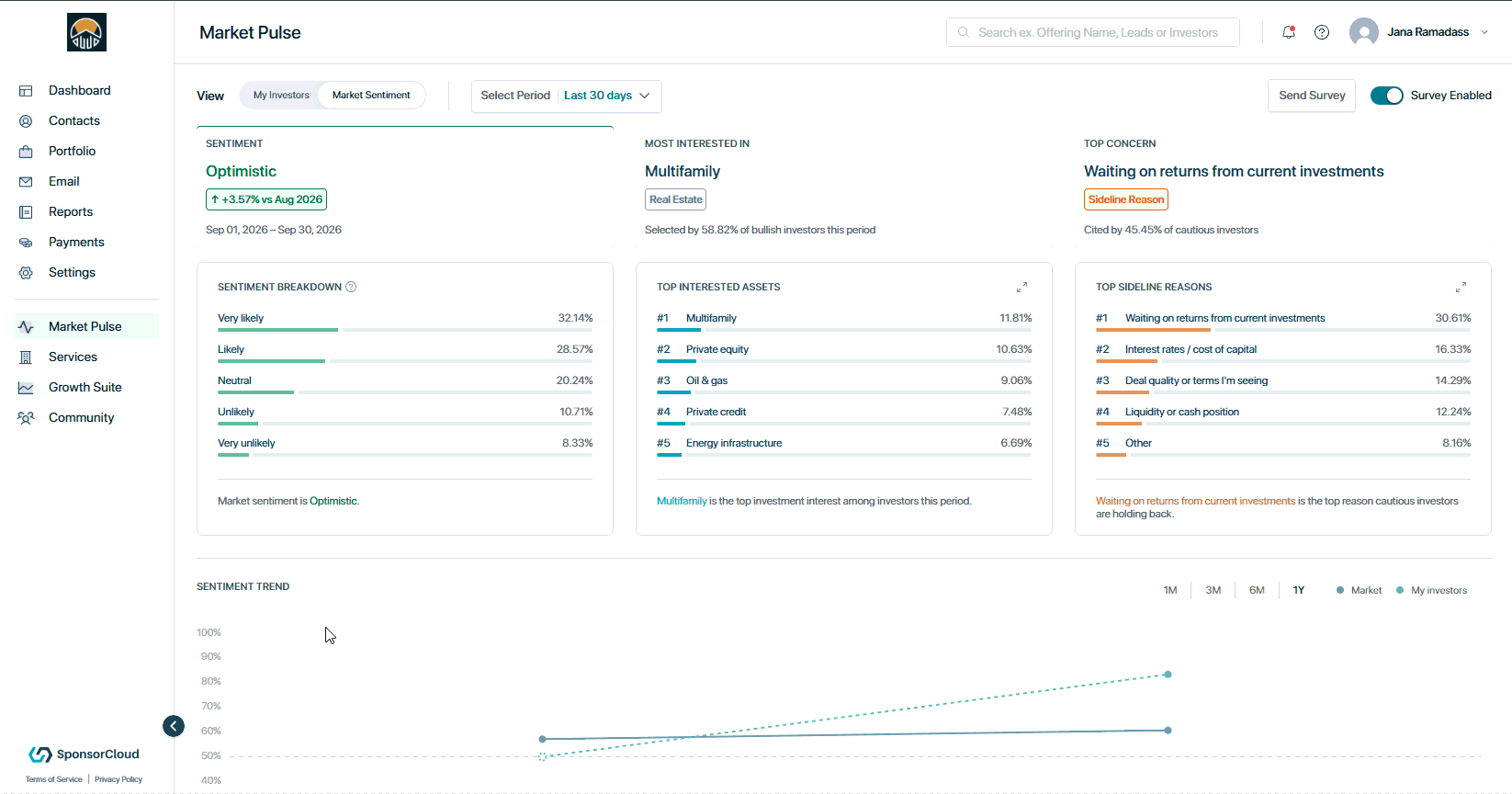
Task: Select the 6M trend range tab
Action: point(1257,590)
